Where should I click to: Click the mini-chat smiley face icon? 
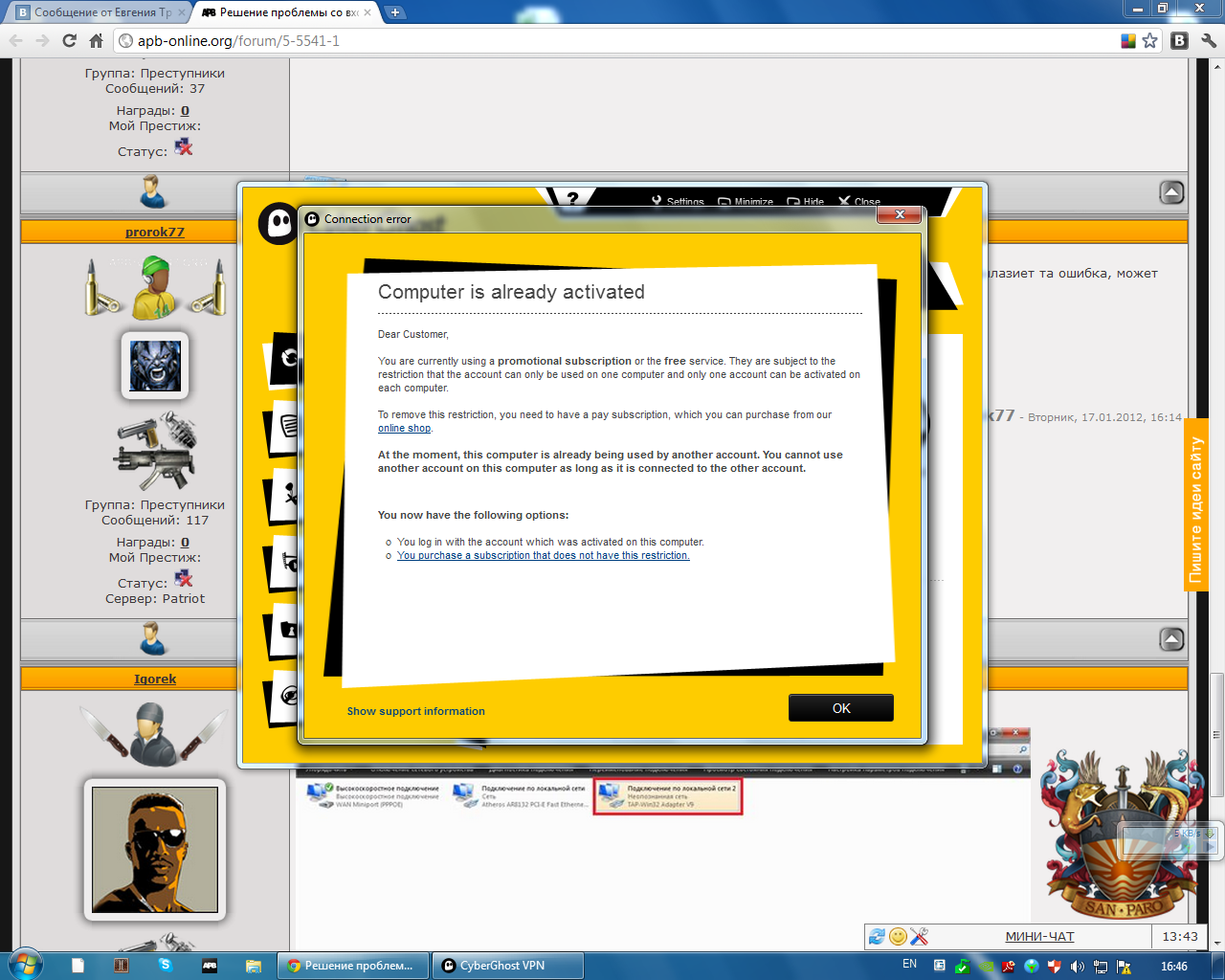[x=898, y=937]
